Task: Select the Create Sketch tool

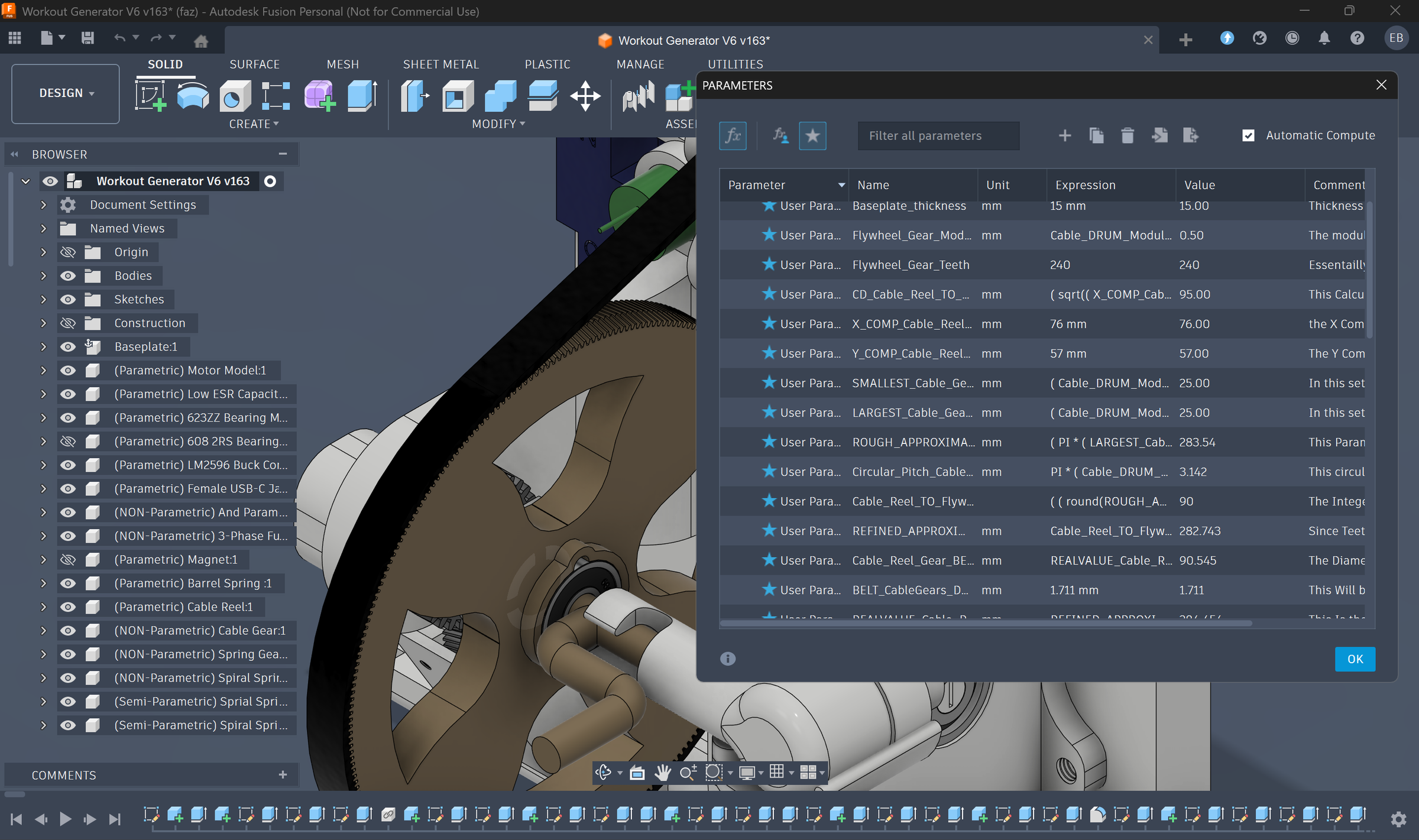Action: (x=150, y=95)
